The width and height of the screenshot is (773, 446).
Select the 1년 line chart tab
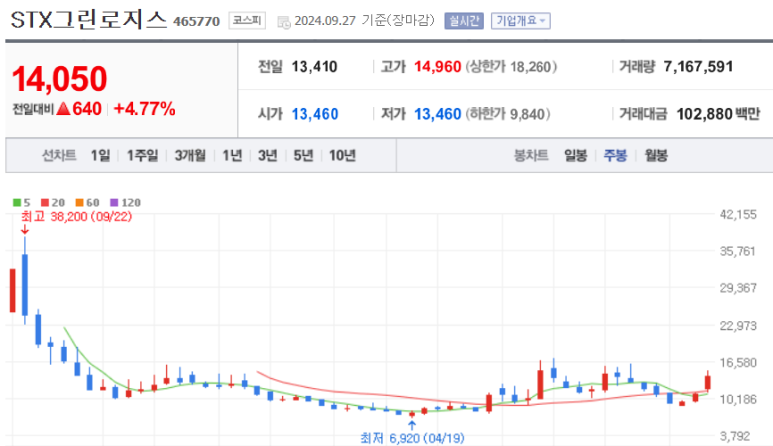pos(232,156)
